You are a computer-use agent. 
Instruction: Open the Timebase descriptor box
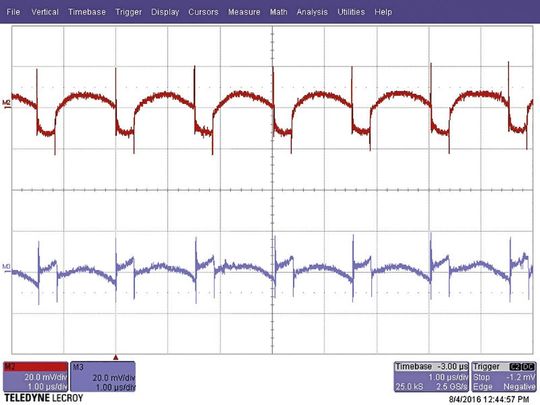431,376
